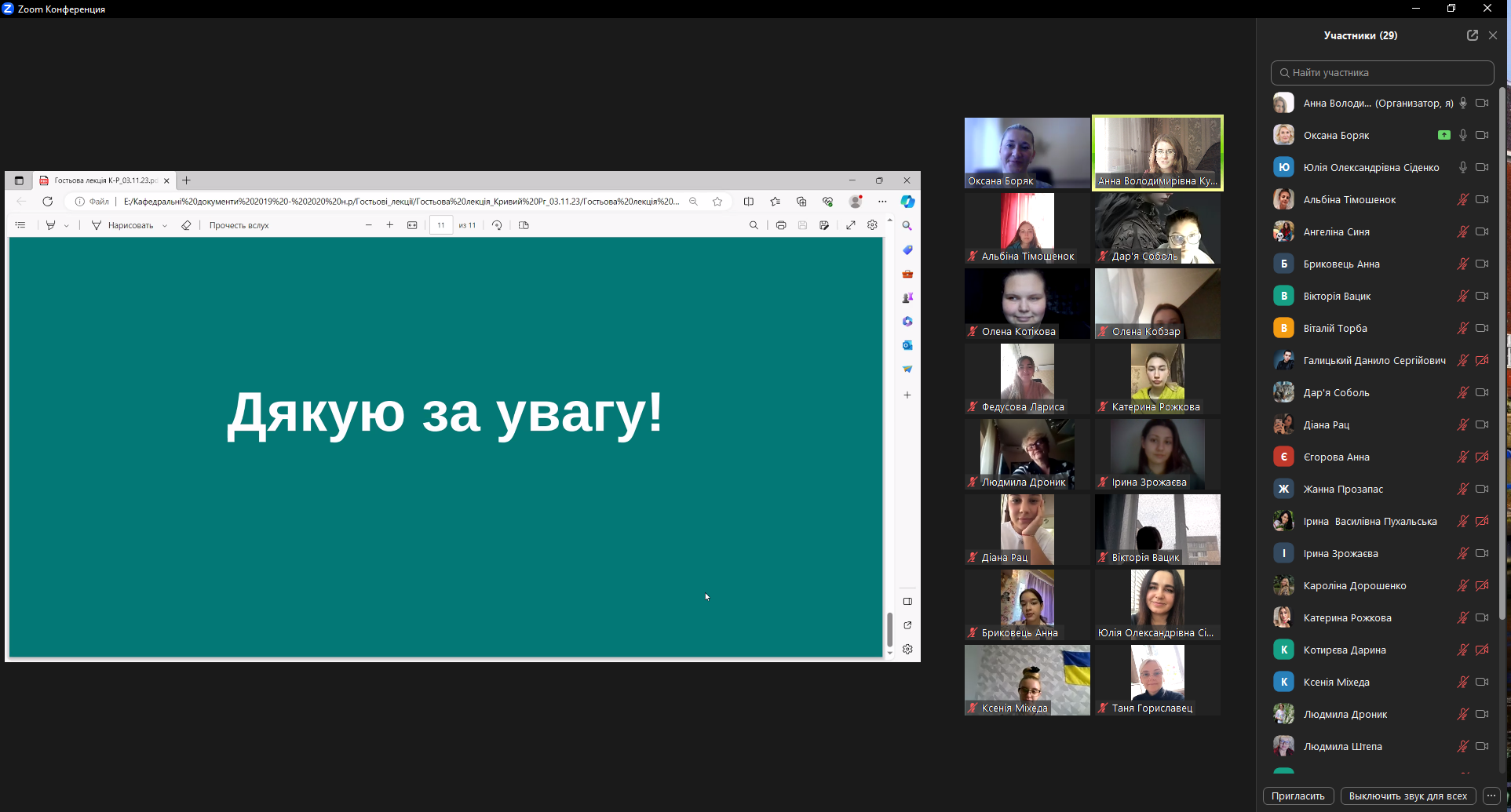
Task: Open the browser settings and more menu
Action: point(882,202)
